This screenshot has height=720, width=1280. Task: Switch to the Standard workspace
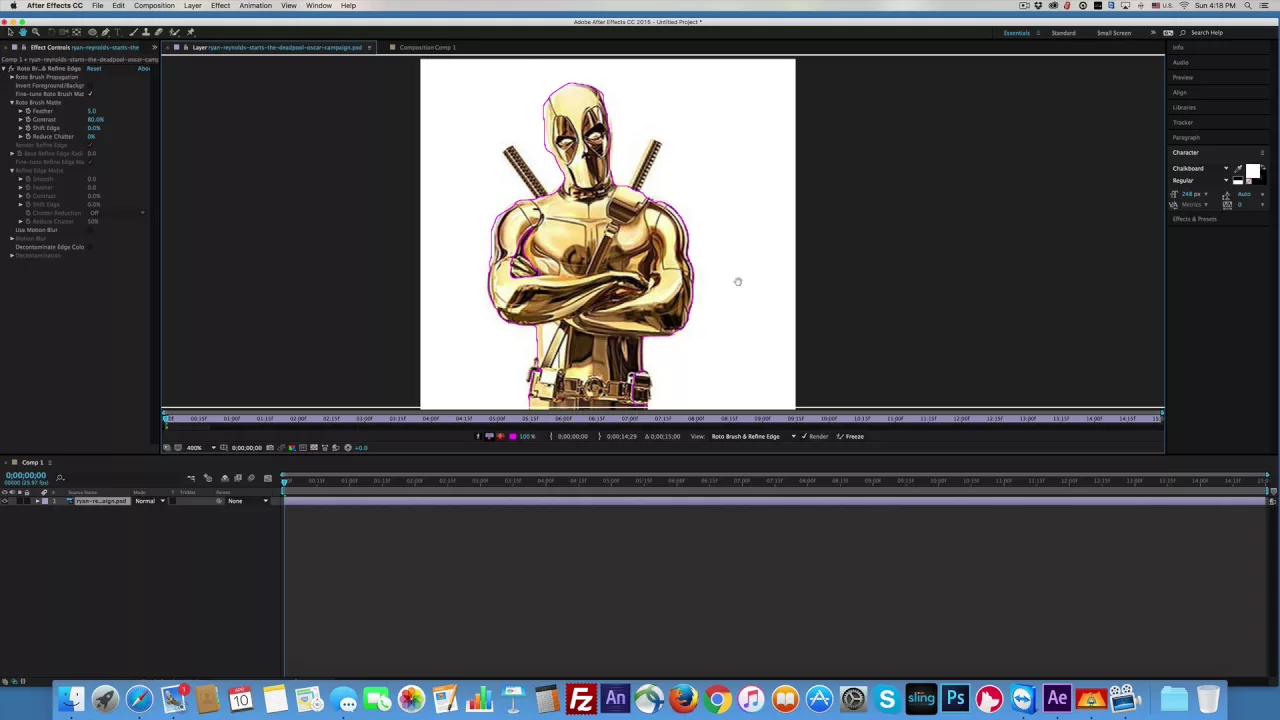[x=1063, y=33]
